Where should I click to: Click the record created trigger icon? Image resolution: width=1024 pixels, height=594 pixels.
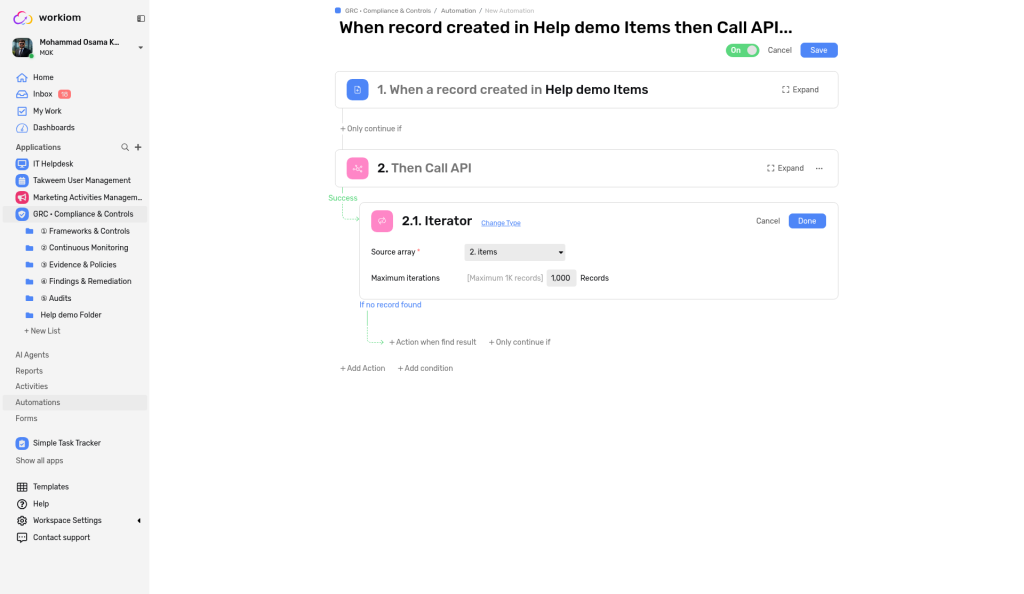point(357,90)
